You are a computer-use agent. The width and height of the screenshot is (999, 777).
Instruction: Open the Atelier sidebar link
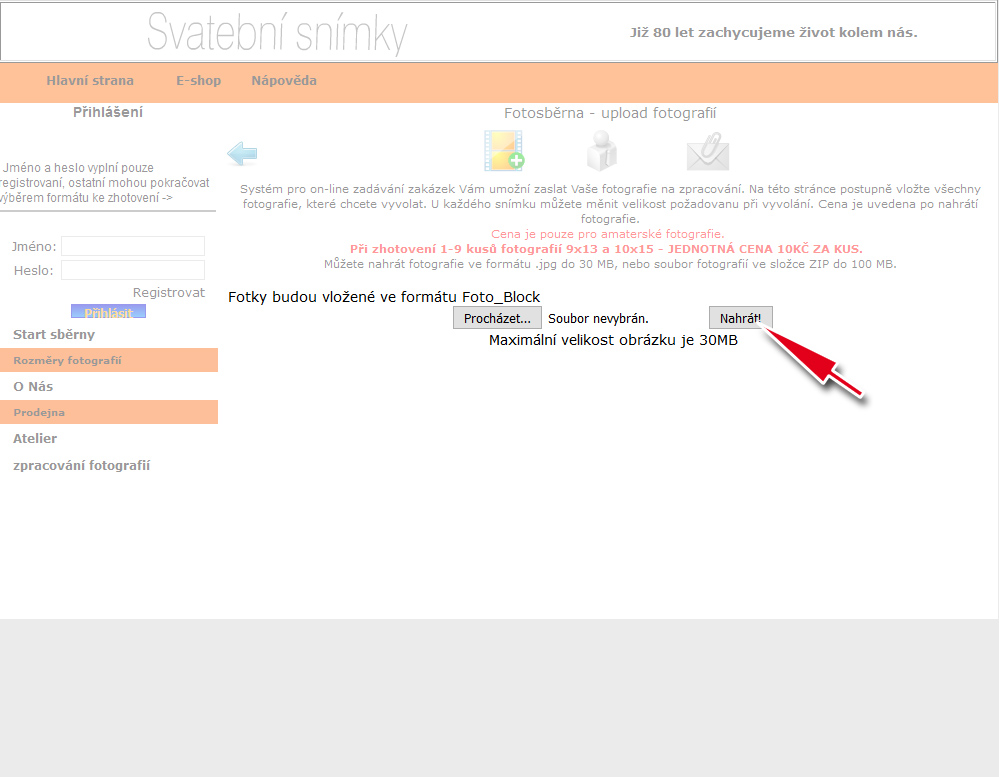[x=35, y=439]
